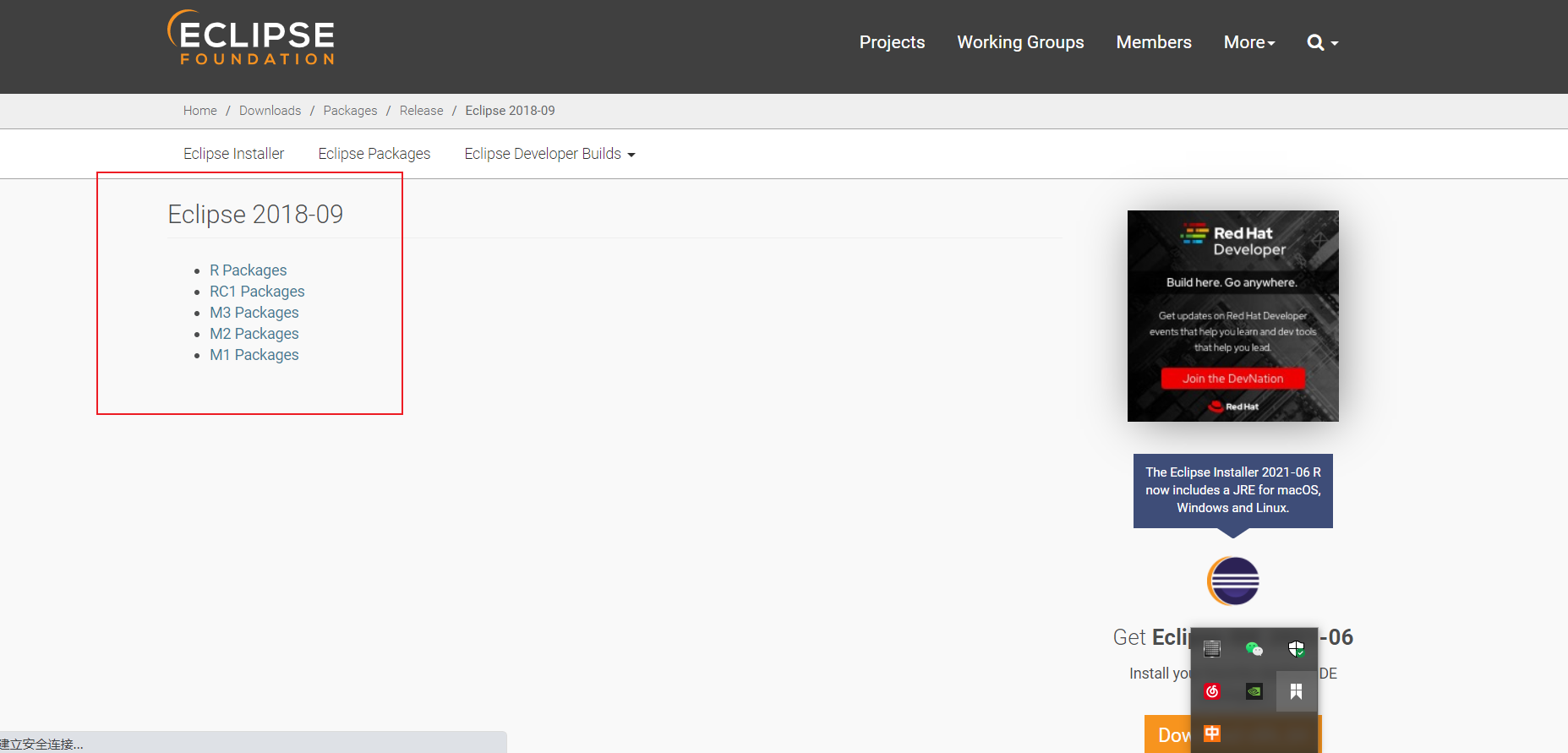Switch to Eclipse Installer tab

[233, 154]
